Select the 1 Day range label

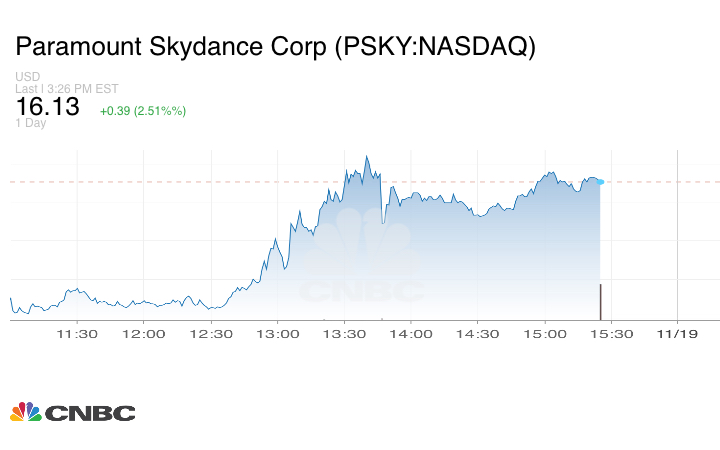32,123
